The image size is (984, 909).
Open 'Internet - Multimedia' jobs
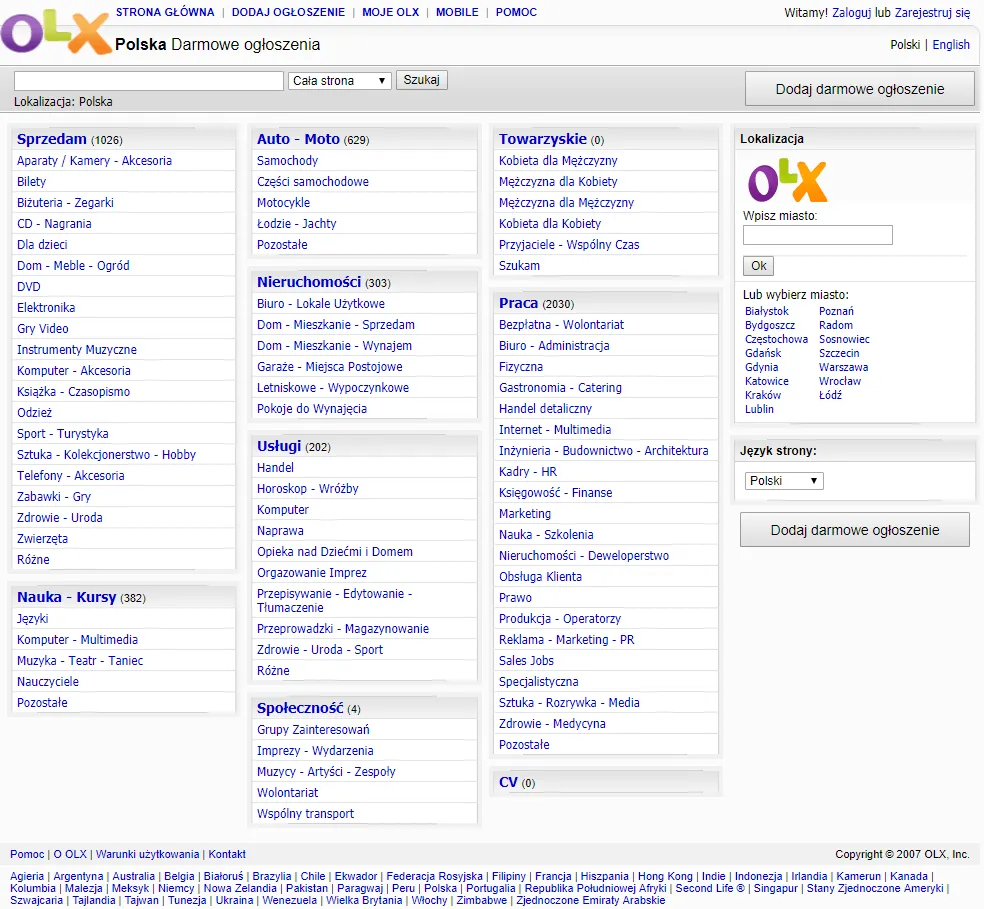click(x=555, y=430)
